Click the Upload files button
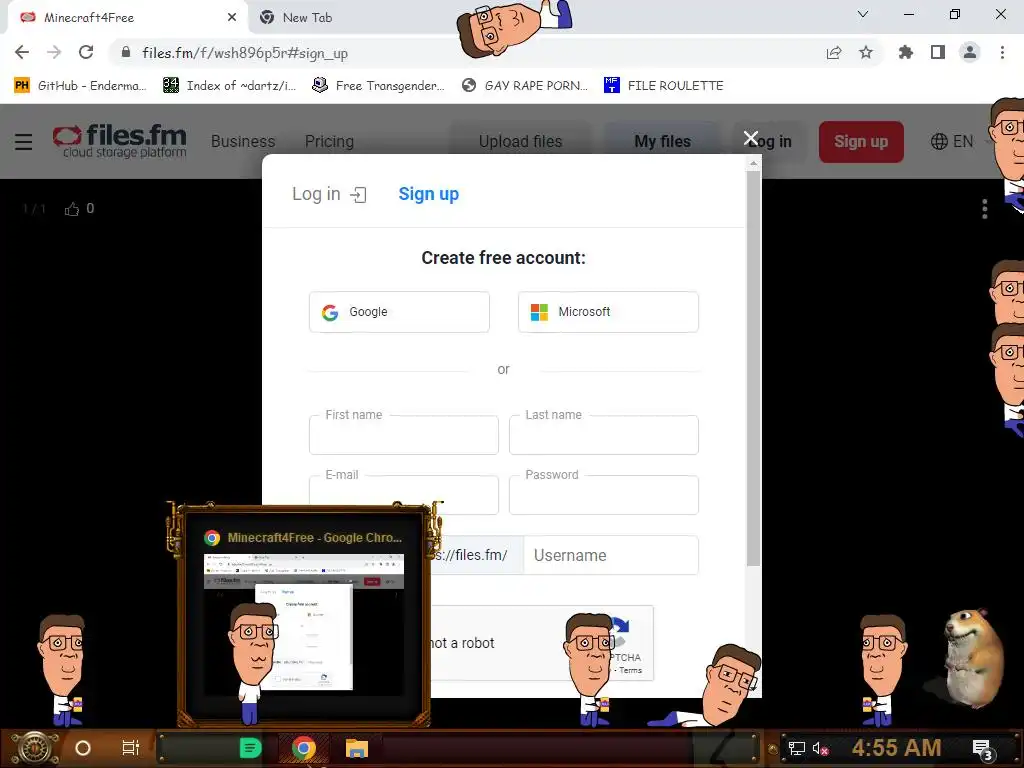The width and height of the screenshot is (1024, 768). pos(520,142)
